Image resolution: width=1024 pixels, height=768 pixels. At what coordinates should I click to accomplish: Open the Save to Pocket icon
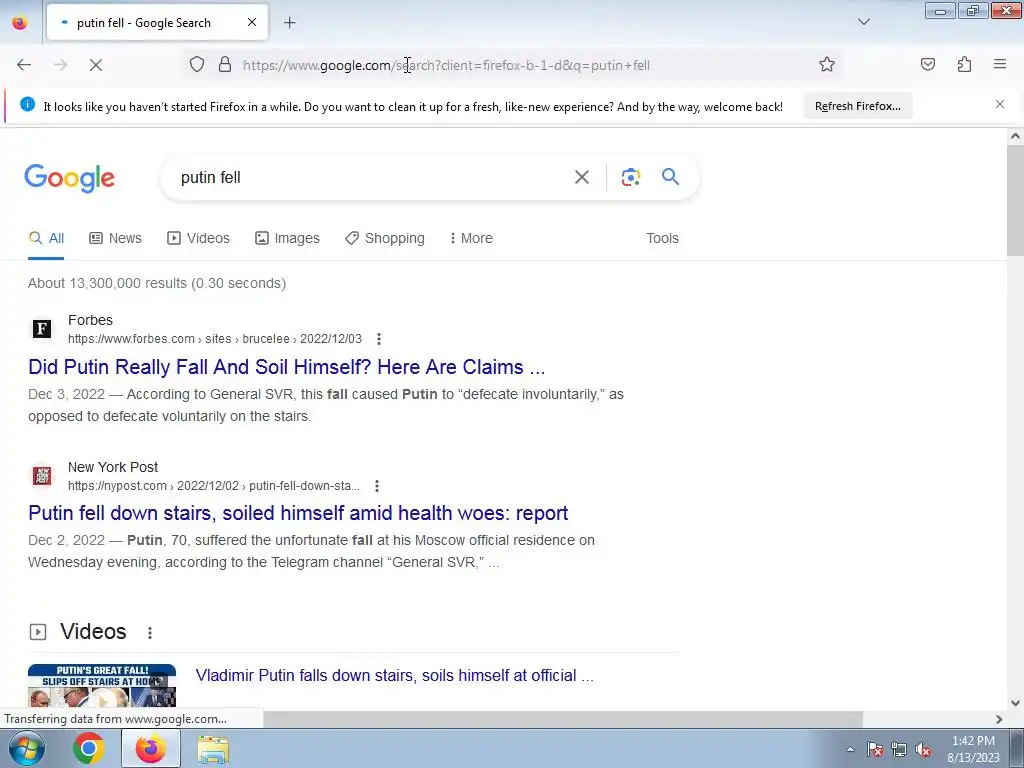pyautogui.click(x=927, y=64)
